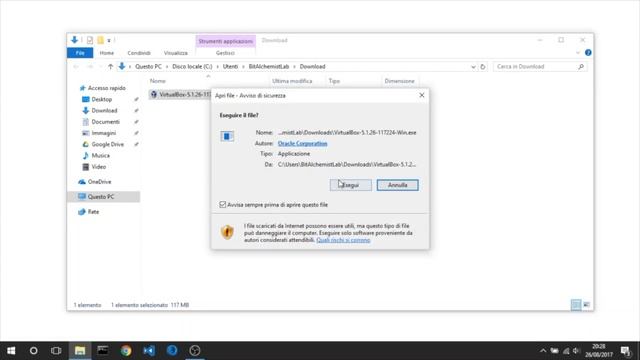Open the File ribbon tab
The height and width of the screenshot is (360, 640).
pos(80,53)
